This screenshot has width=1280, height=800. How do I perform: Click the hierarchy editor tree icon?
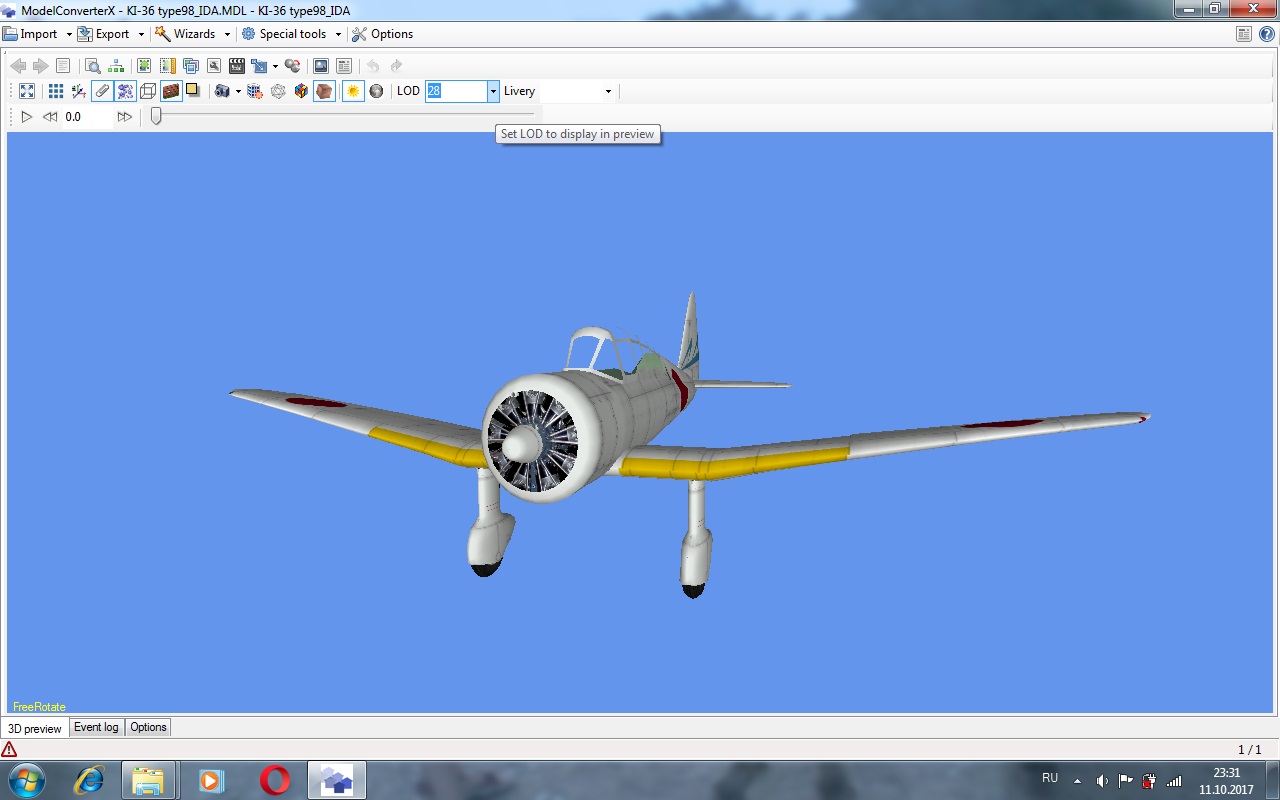tap(117, 66)
